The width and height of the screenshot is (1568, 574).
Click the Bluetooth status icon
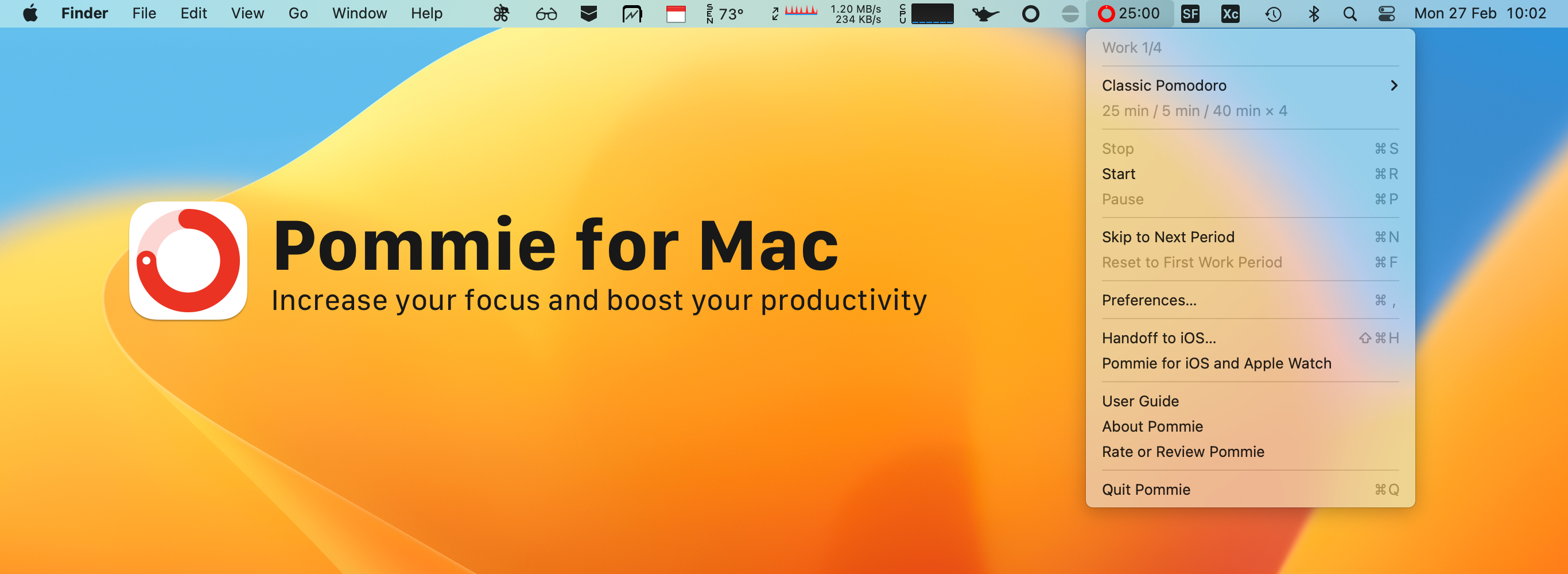tap(1313, 13)
